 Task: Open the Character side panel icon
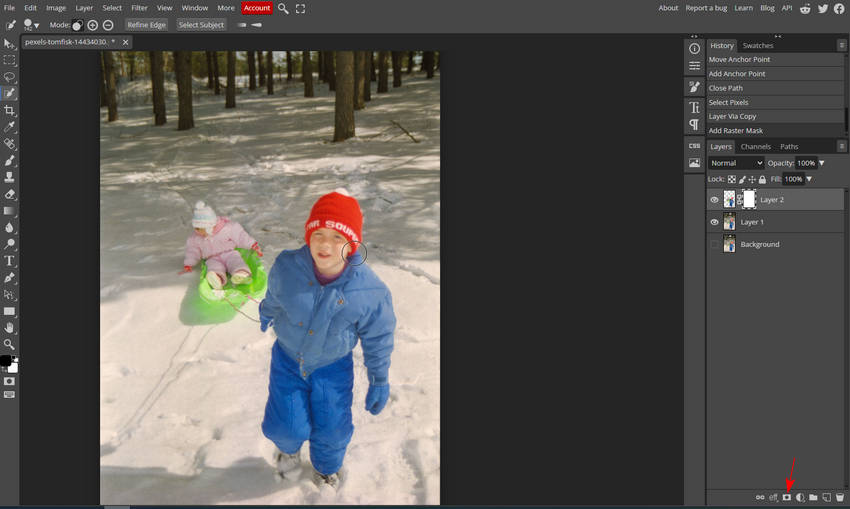click(694, 107)
